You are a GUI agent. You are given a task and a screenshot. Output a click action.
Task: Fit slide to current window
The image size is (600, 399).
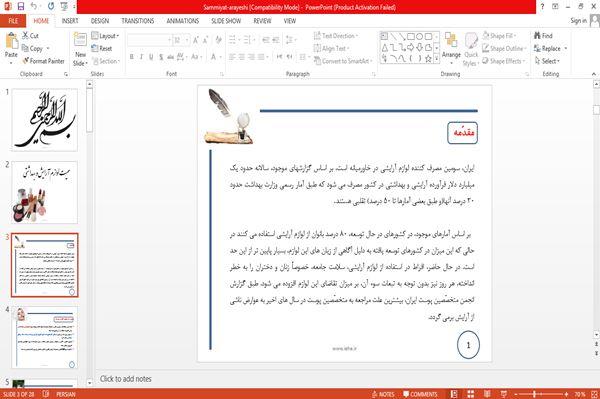tap(595, 394)
